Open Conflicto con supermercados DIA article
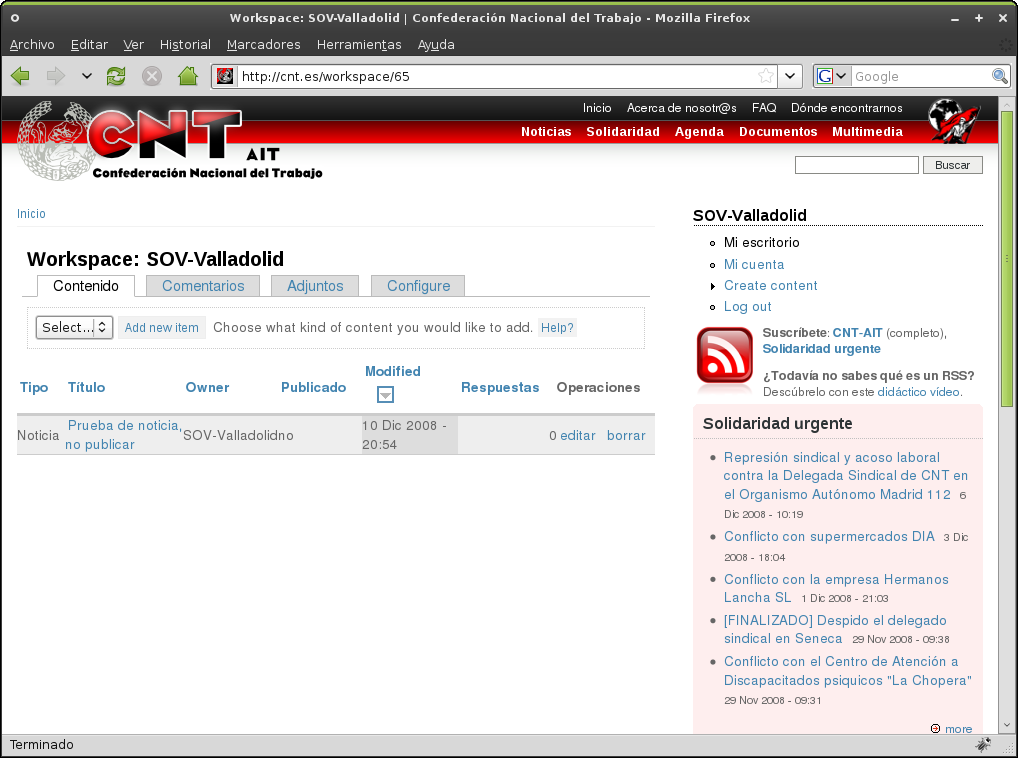Image resolution: width=1018 pixels, height=758 pixels. pos(829,537)
